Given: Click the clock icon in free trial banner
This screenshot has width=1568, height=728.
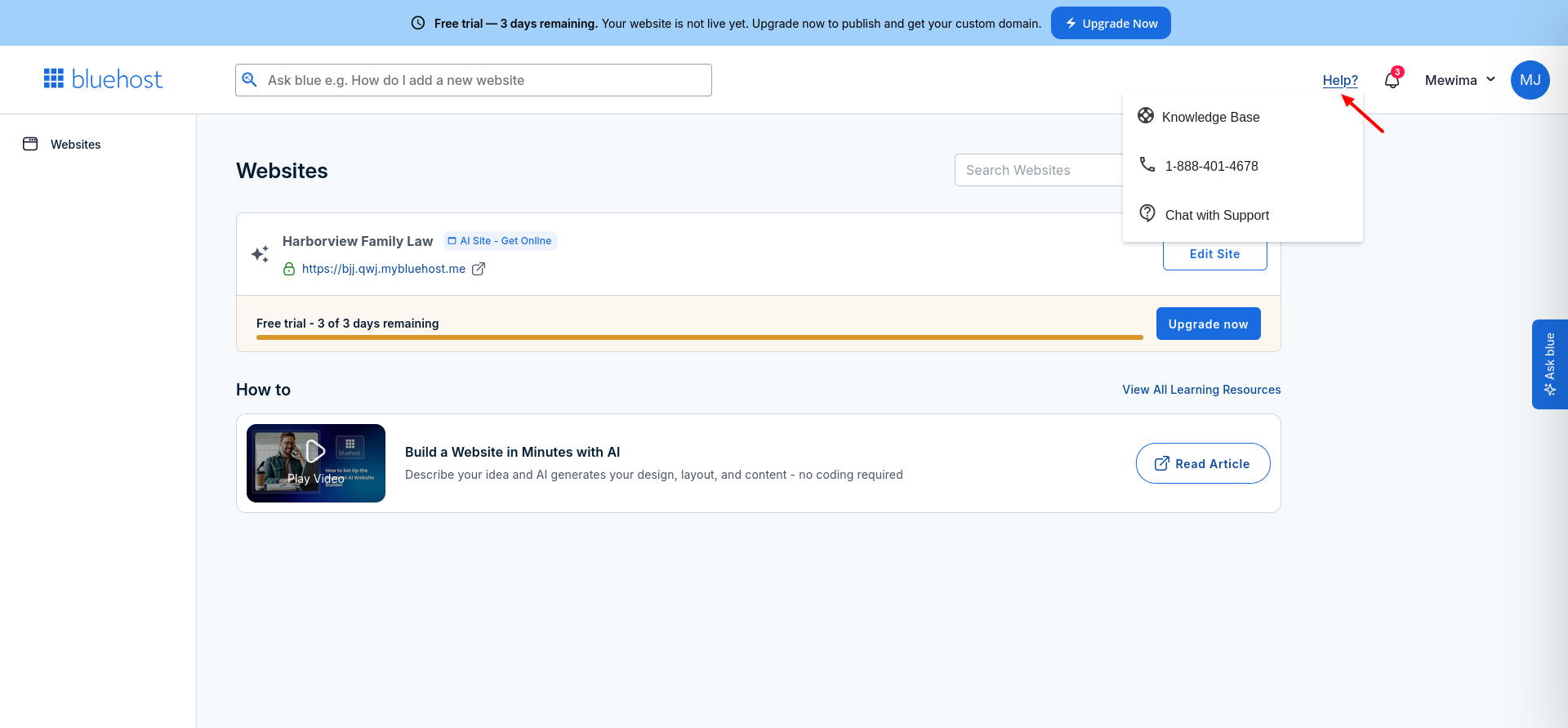Looking at the screenshot, I should tap(418, 23).
